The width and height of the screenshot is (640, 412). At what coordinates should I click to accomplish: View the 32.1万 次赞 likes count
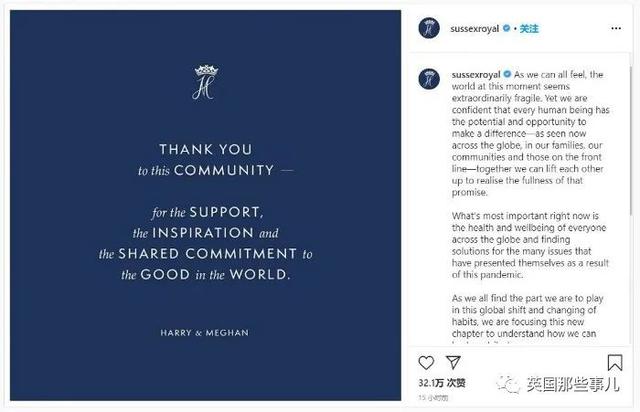(x=442, y=383)
